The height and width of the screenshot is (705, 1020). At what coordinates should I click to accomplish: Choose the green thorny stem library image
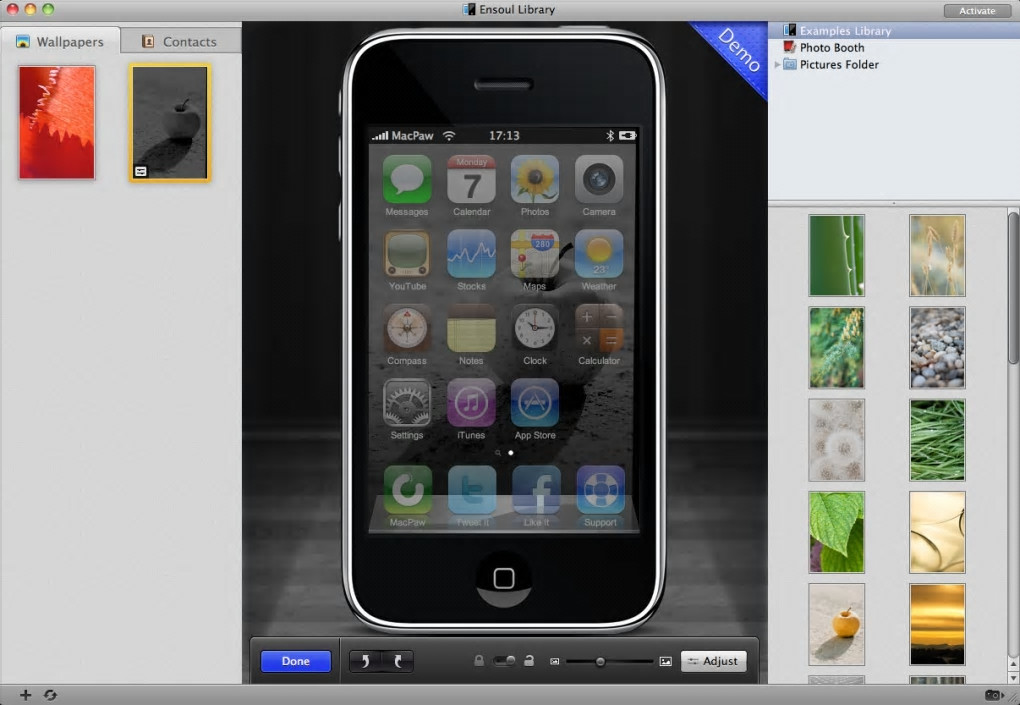837,256
